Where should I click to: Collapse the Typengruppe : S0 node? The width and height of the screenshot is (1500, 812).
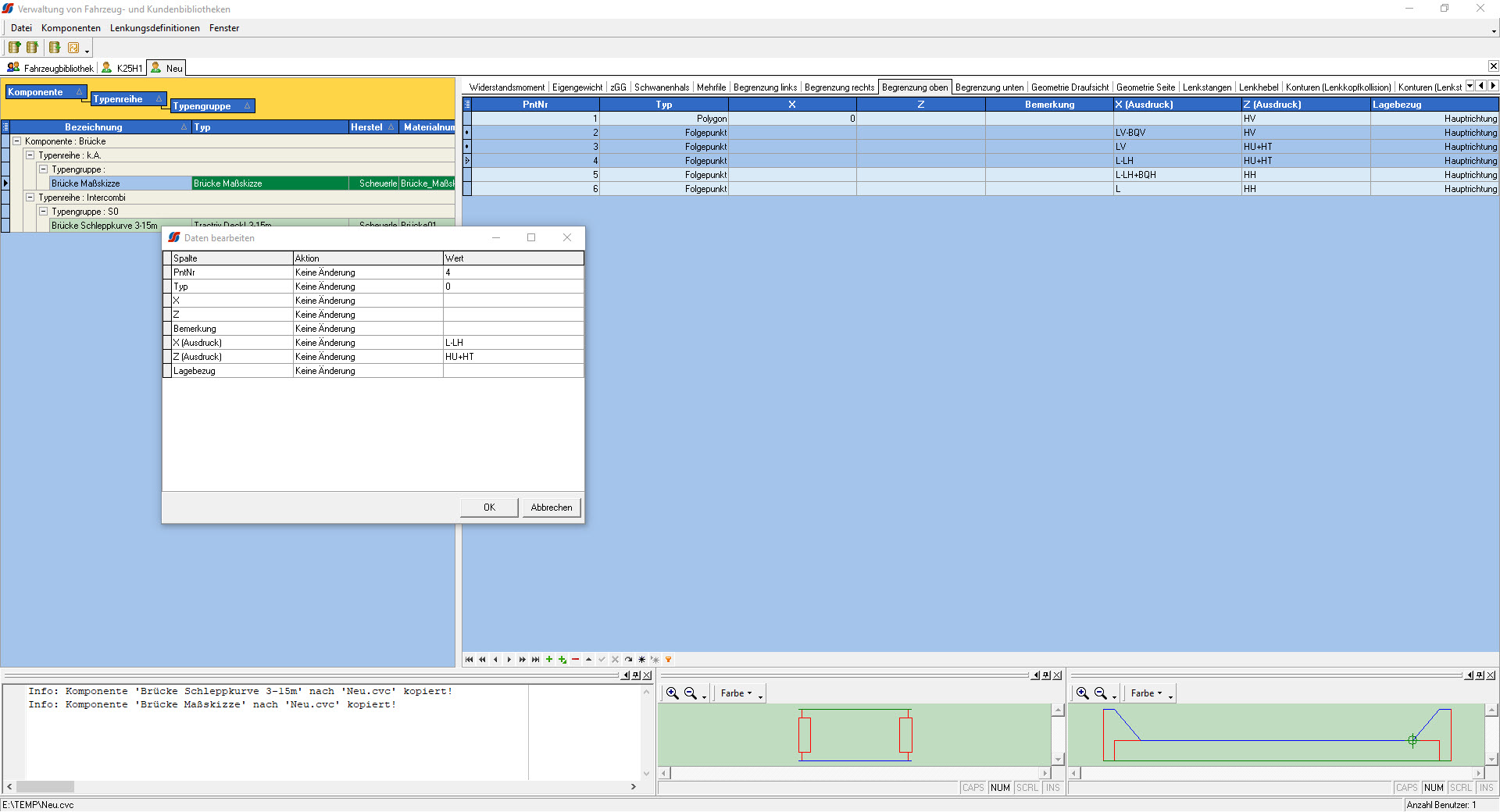click(44, 212)
